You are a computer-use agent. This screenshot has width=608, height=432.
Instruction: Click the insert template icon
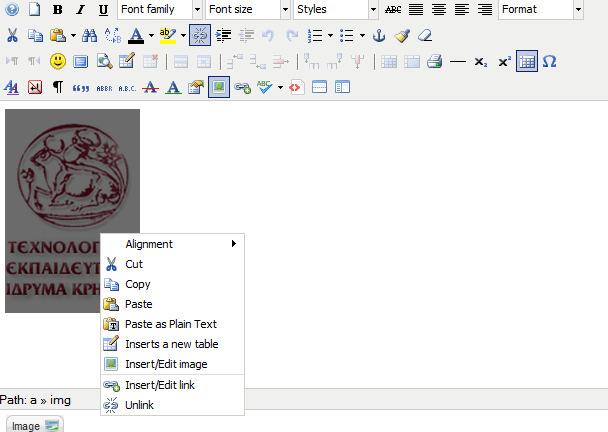point(342,87)
